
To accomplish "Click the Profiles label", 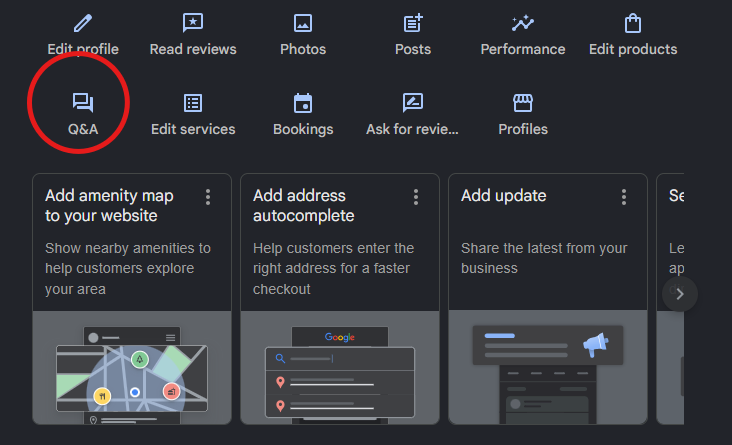I will [523, 129].
